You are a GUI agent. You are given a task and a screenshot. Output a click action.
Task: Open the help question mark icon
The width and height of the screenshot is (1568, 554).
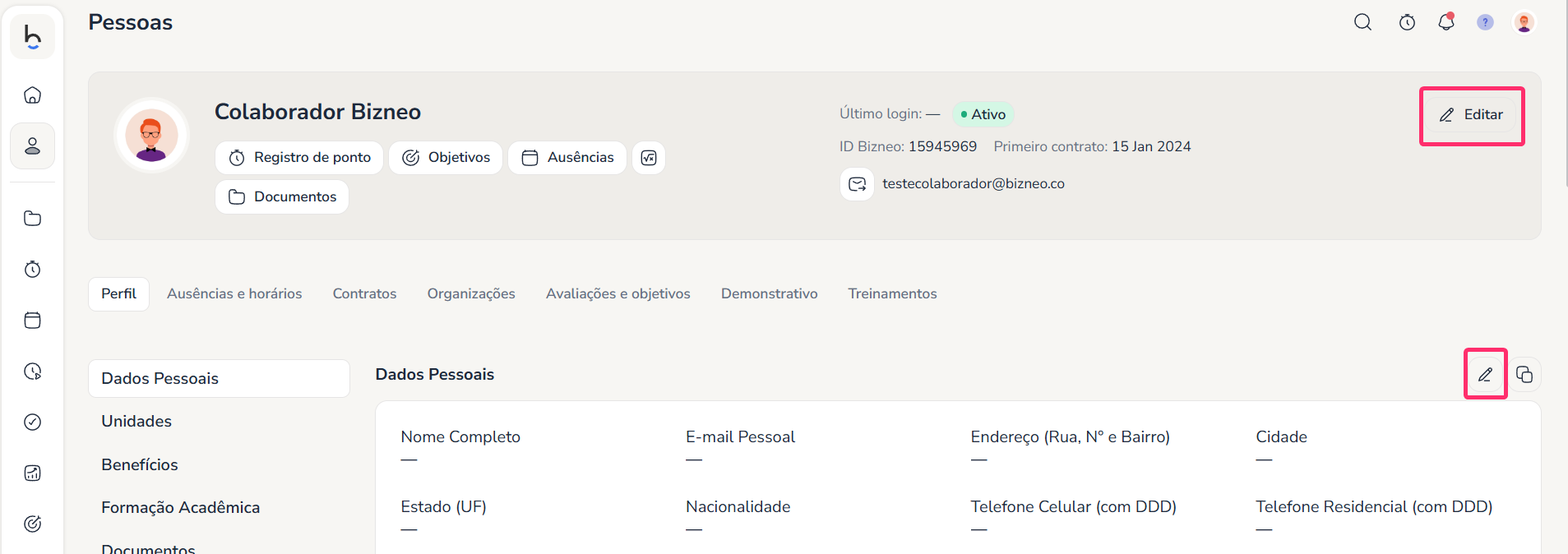(x=1485, y=22)
